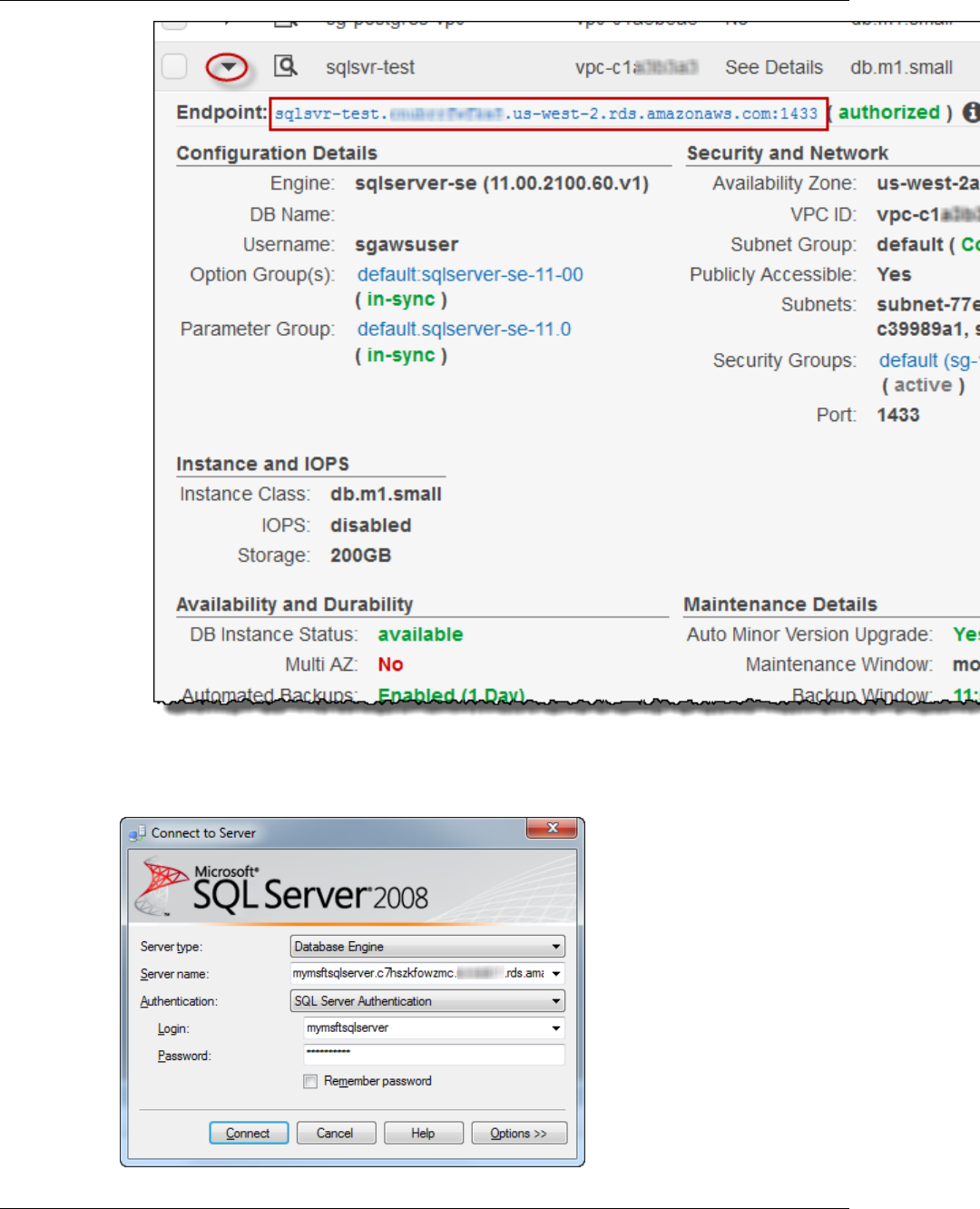Click the Connect button
This screenshot has width=980, height=1209.
point(249,1133)
